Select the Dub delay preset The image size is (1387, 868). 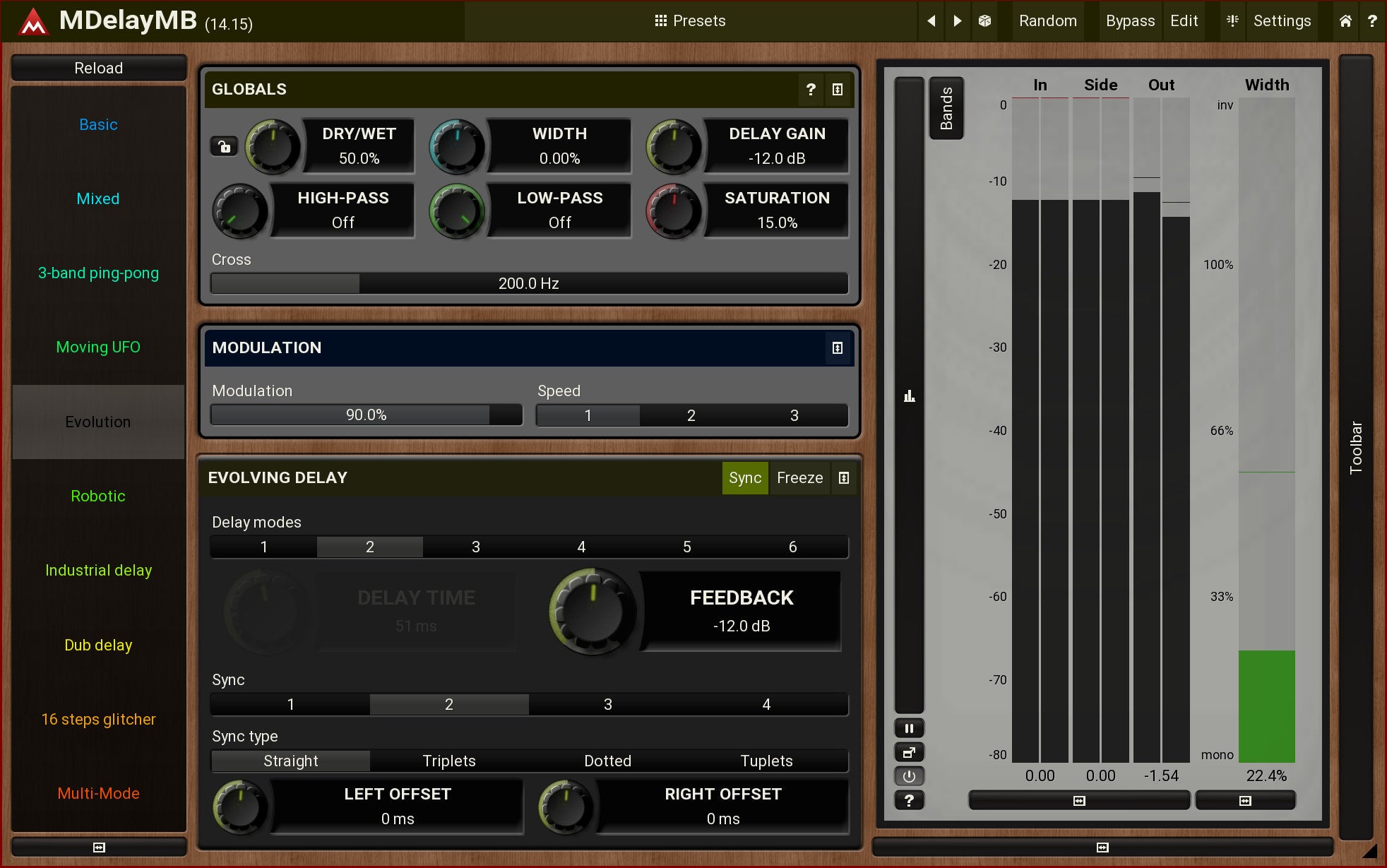click(x=98, y=645)
